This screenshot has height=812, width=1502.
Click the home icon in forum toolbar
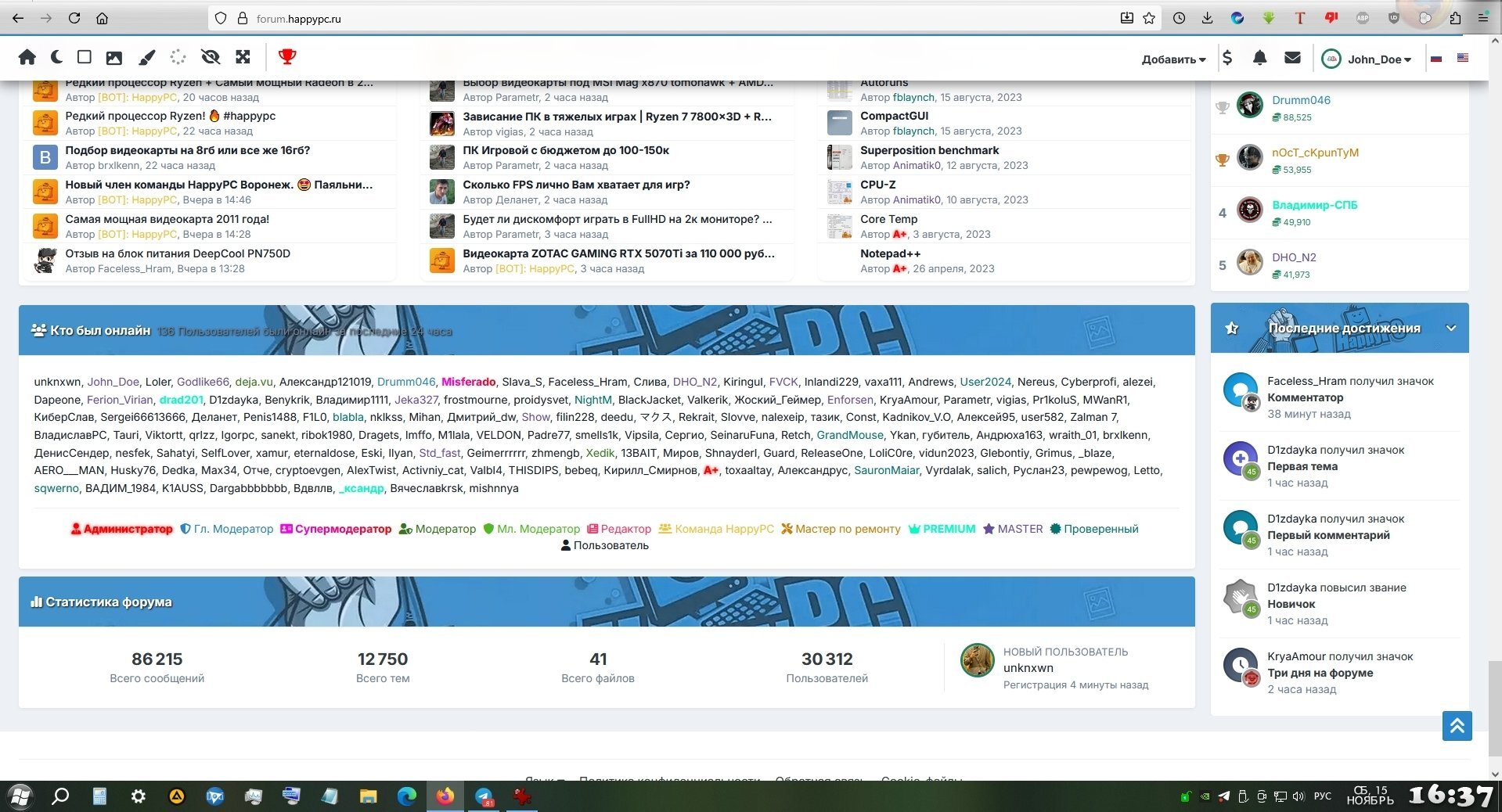pos(27,57)
